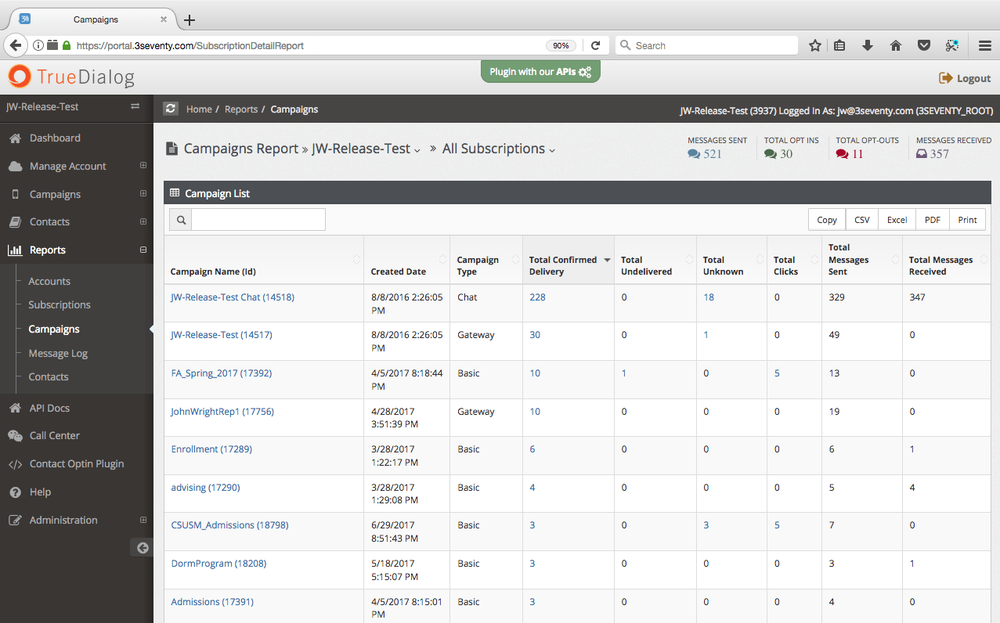This screenshot has height=623, width=1000.
Task: Open Subscriptions under Reports
Action: [x=59, y=305]
